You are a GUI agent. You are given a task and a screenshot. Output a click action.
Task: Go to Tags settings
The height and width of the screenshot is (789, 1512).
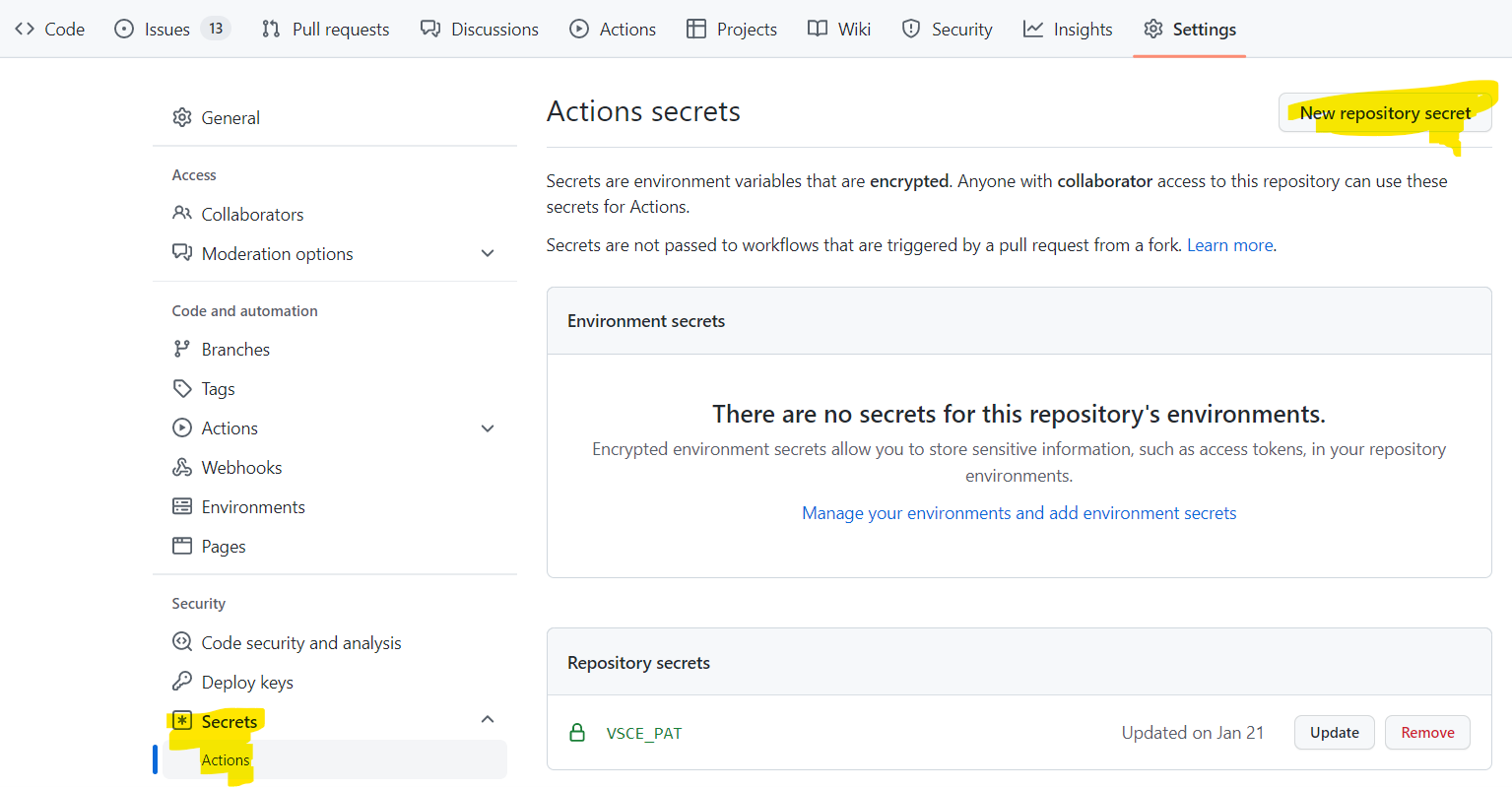point(335,388)
